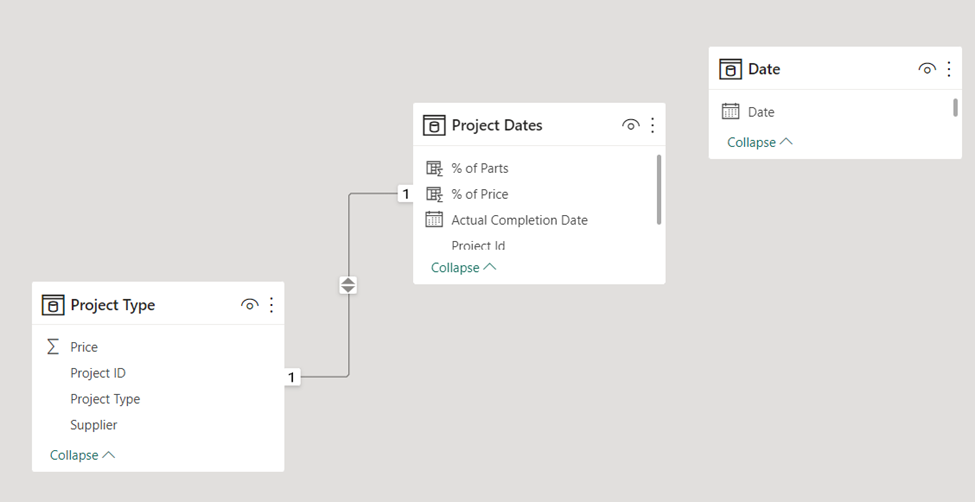975x502 pixels.
Task: Toggle visibility of the Date table
Action: (926, 69)
